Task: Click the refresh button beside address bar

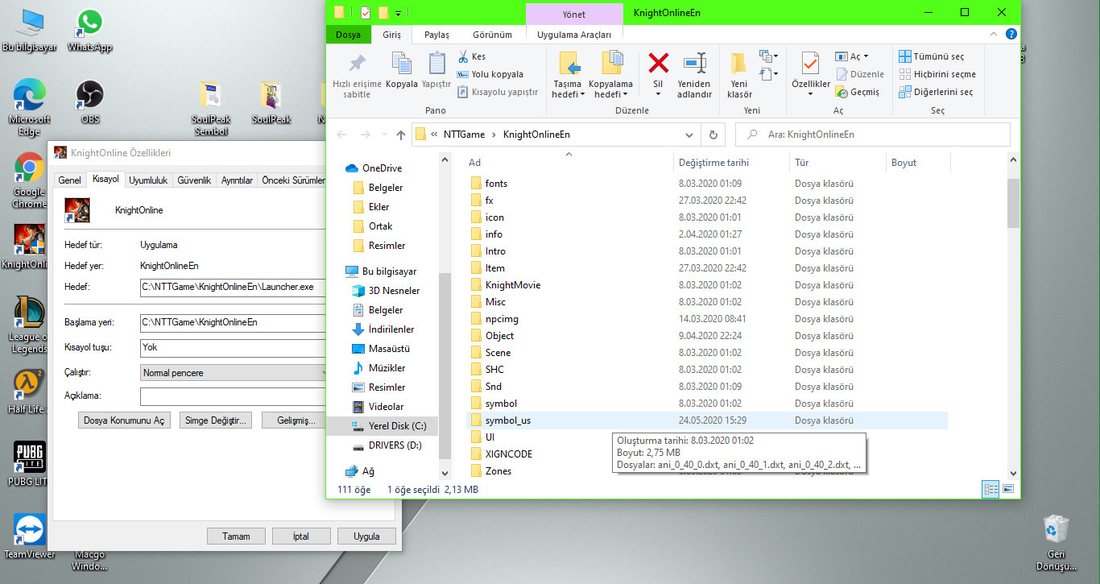Action: pos(713,135)
